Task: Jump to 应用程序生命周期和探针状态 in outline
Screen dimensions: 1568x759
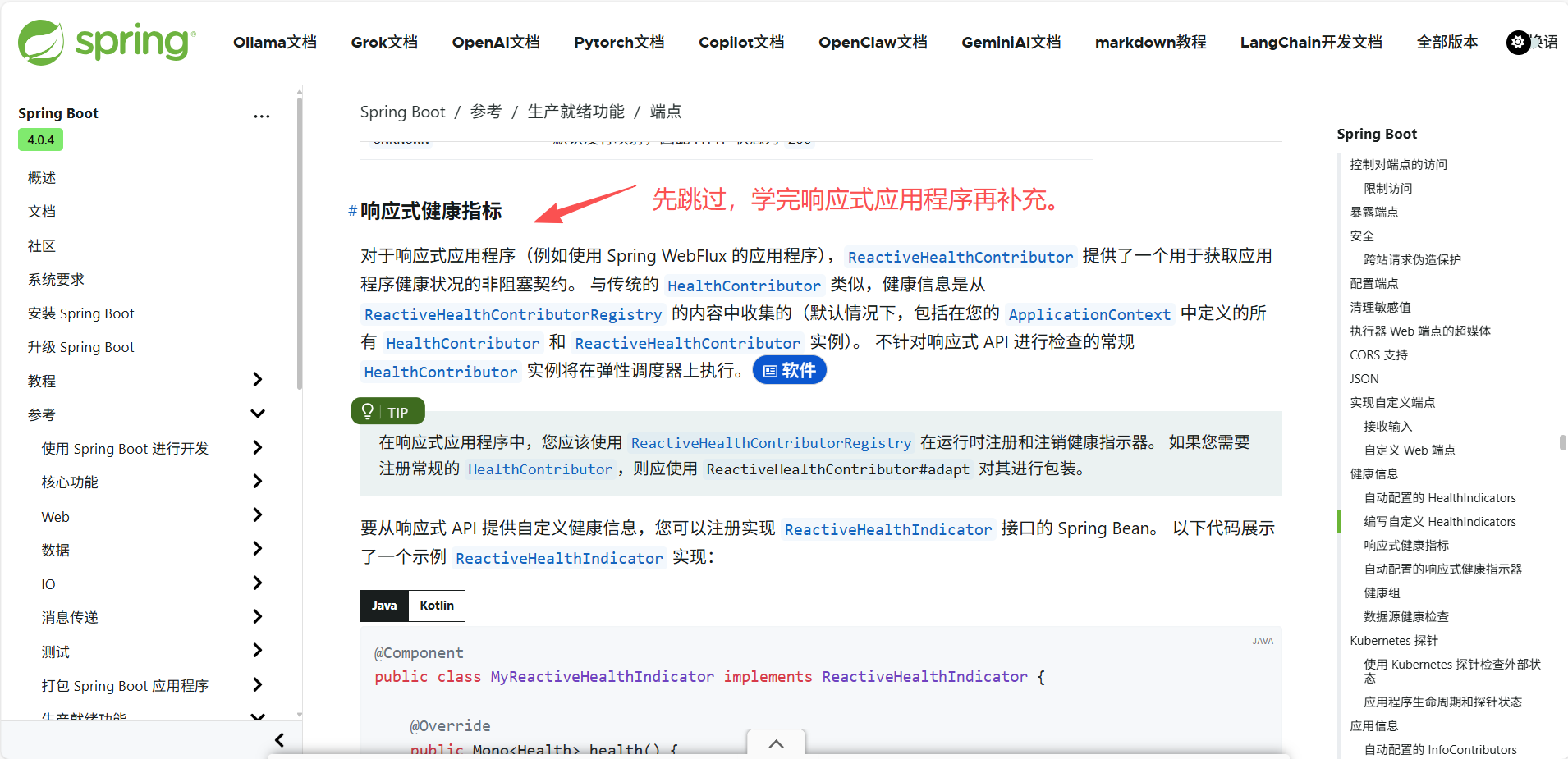Action: (x=1443, y=702)
